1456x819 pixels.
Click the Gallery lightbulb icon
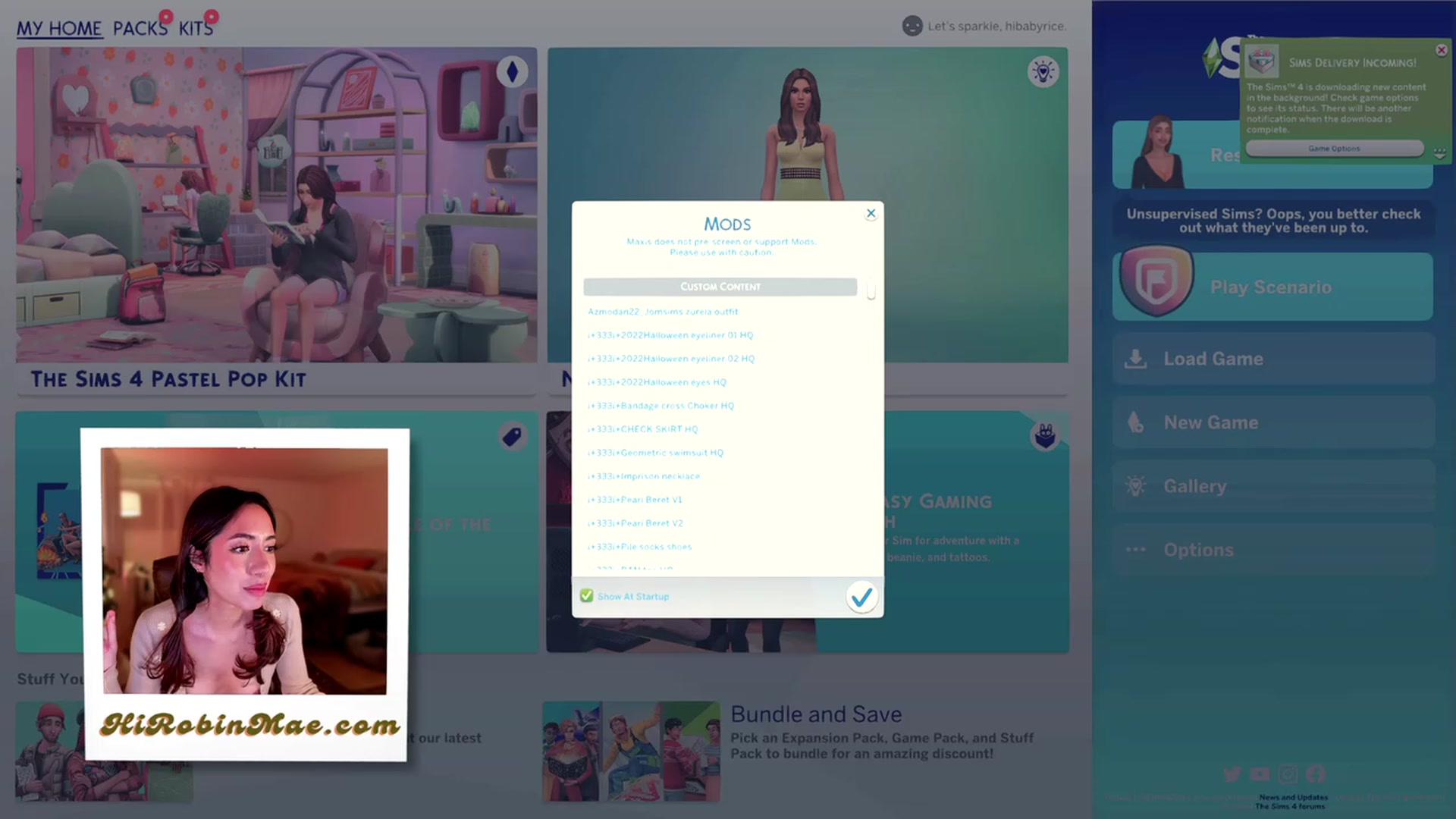click(1135, 486)
